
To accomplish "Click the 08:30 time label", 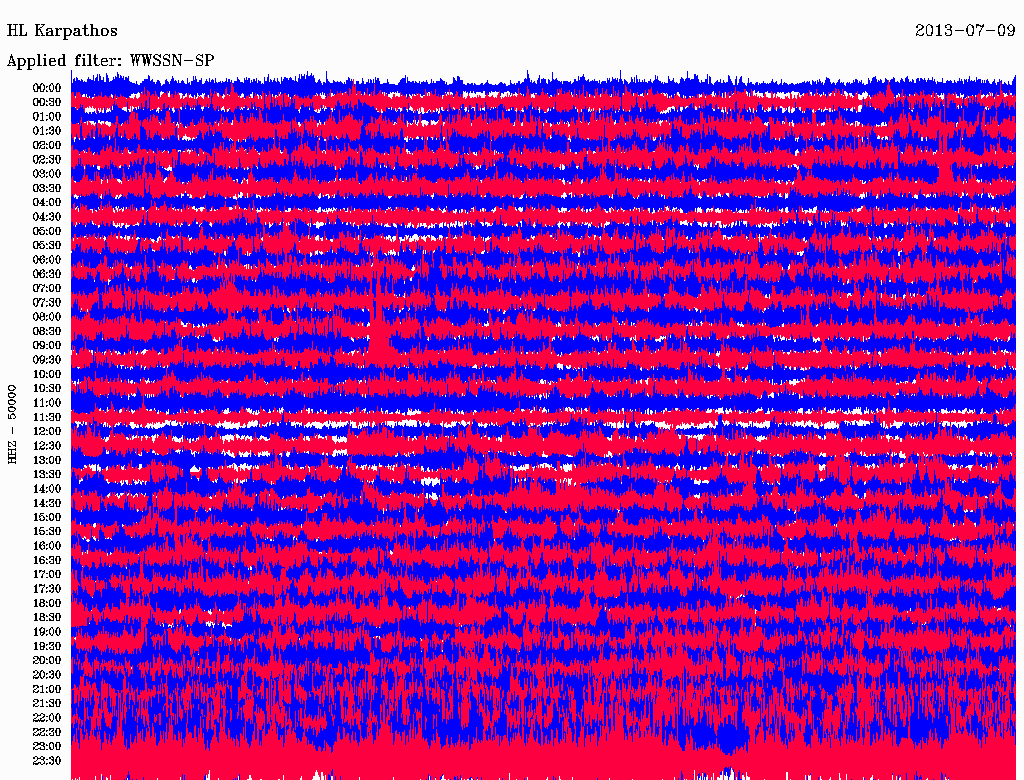I will tap(47, 332).
